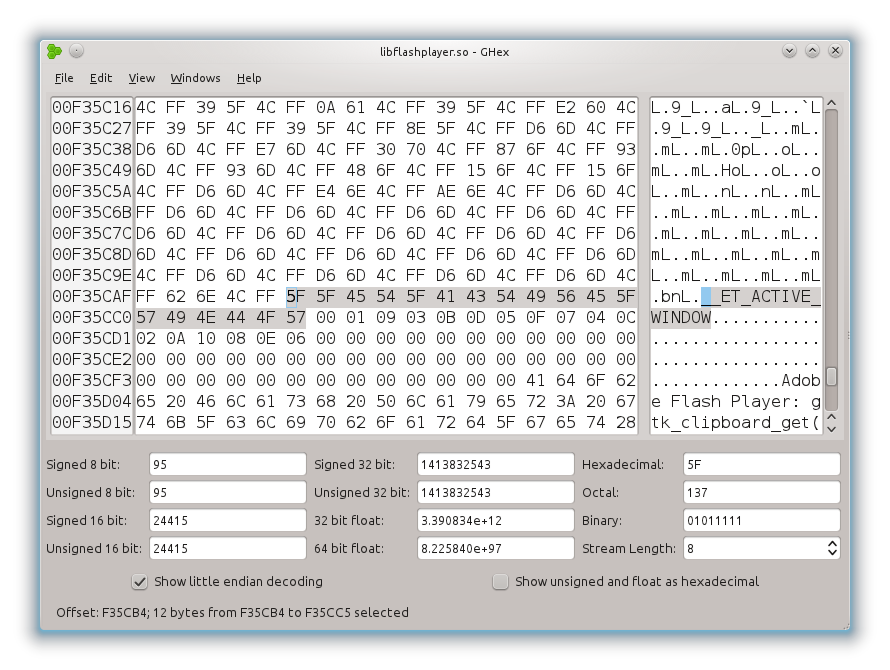This screenshot has width=890, height=670.
Task: Click the Unsigned 8 bit value field
Action: coord(228,492)
